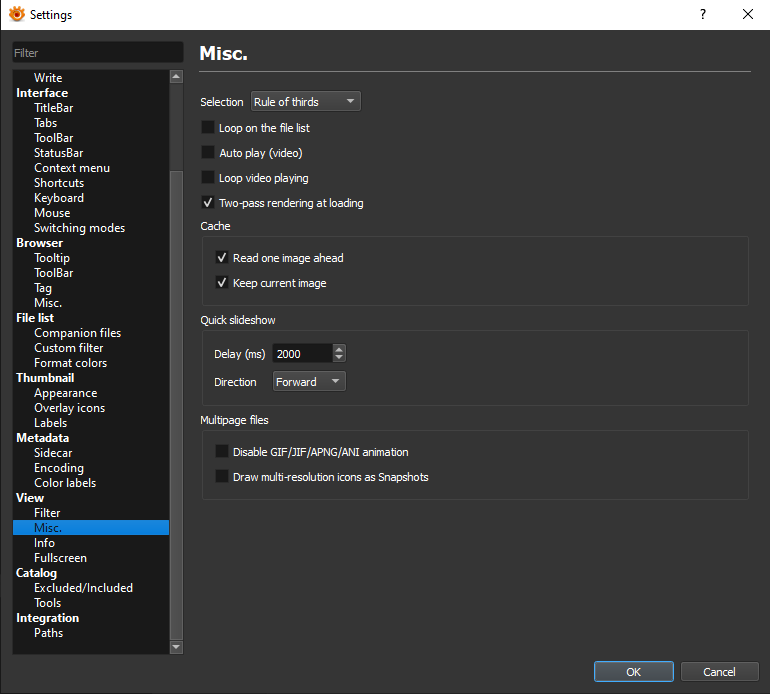This screenshot has width=770, height=694.
Task: Click the help question mark button
Action: [703, 15]
